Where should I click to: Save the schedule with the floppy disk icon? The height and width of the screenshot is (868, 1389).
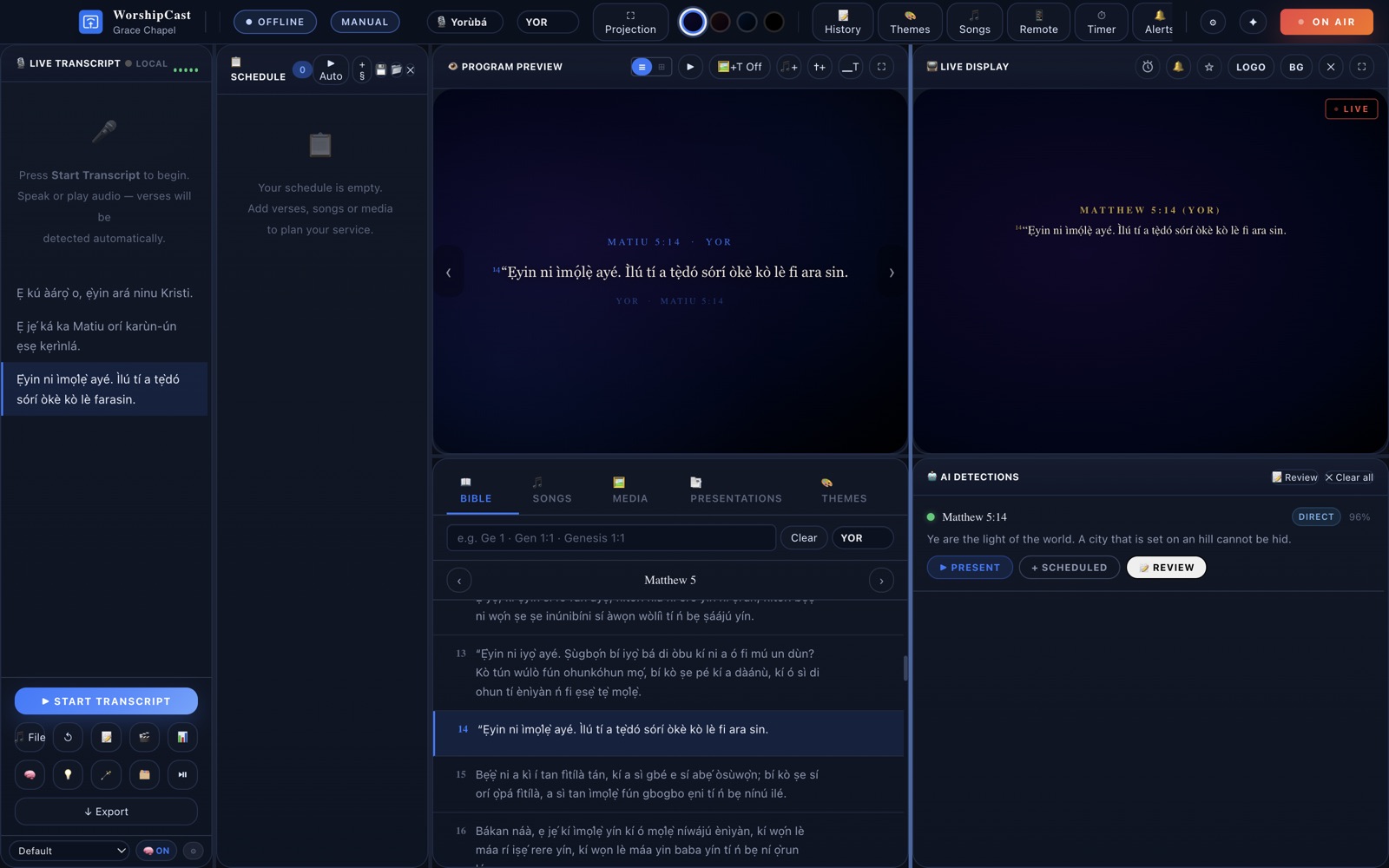380,69
